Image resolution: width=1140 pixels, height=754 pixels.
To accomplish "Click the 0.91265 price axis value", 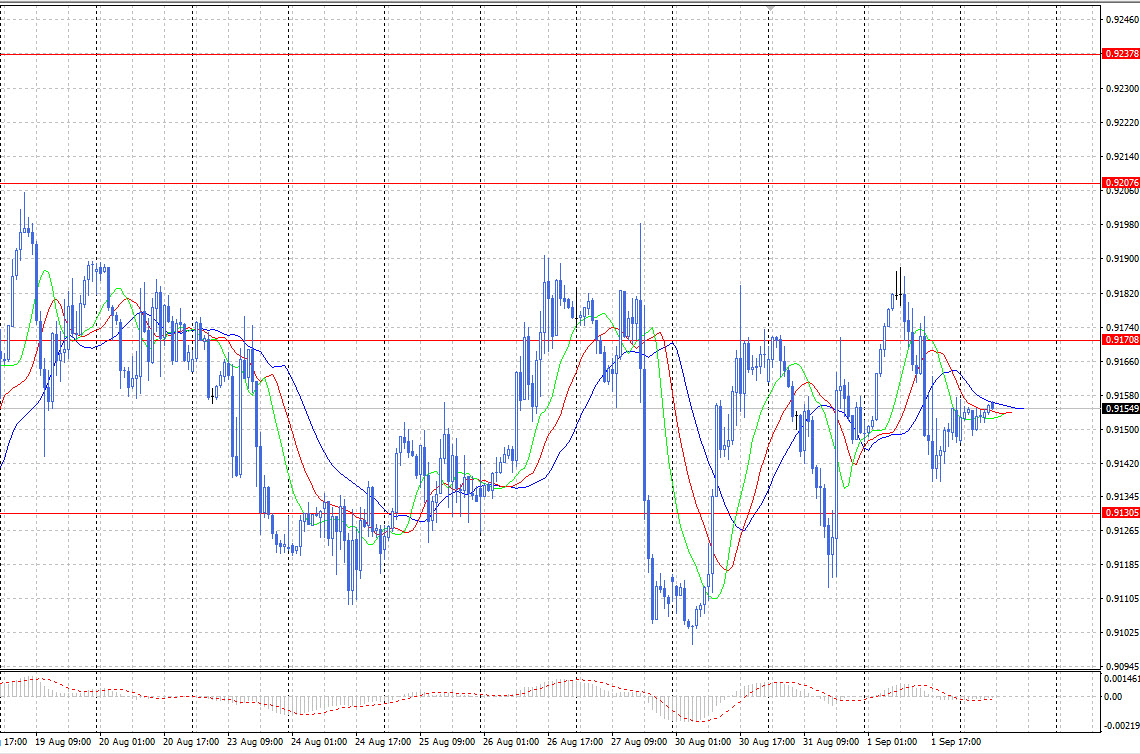I will 1122,532.
